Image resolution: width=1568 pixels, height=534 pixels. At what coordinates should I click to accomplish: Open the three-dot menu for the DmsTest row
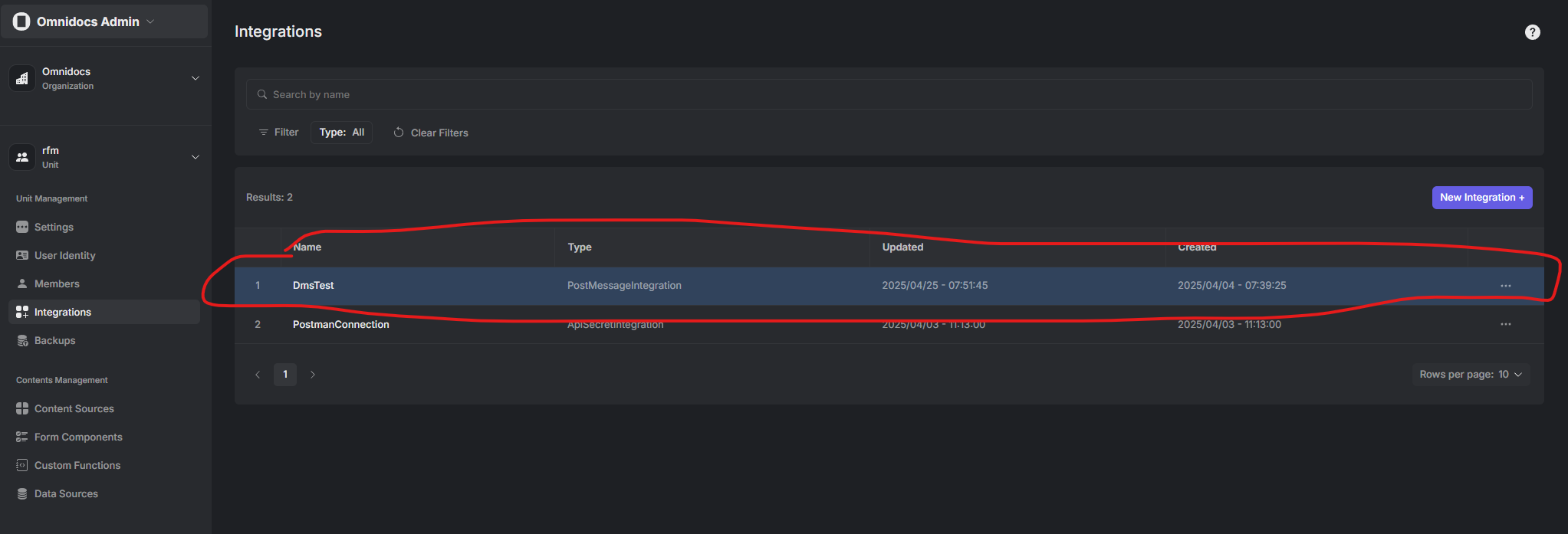[1505, 286]
